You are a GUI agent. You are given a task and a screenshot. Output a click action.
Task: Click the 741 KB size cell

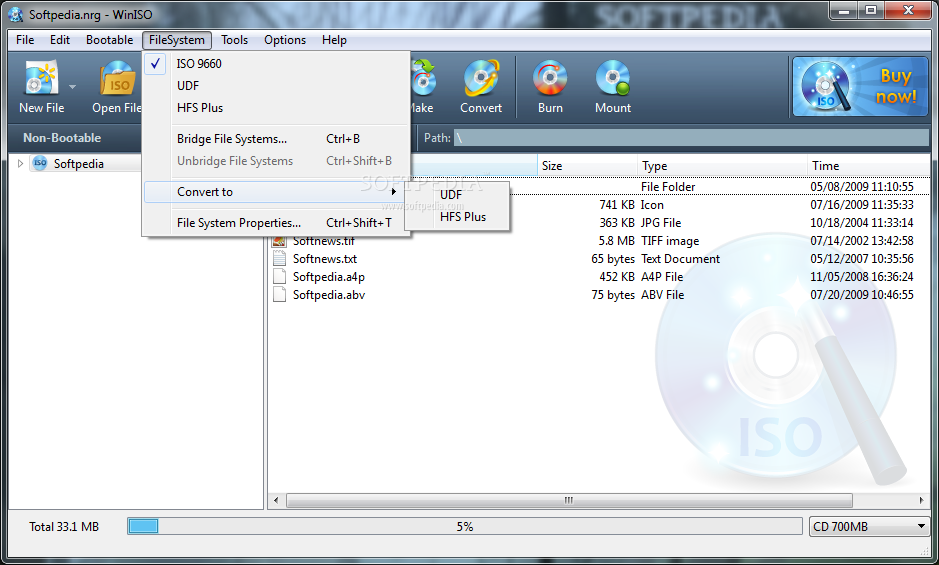tap(616, 205)
